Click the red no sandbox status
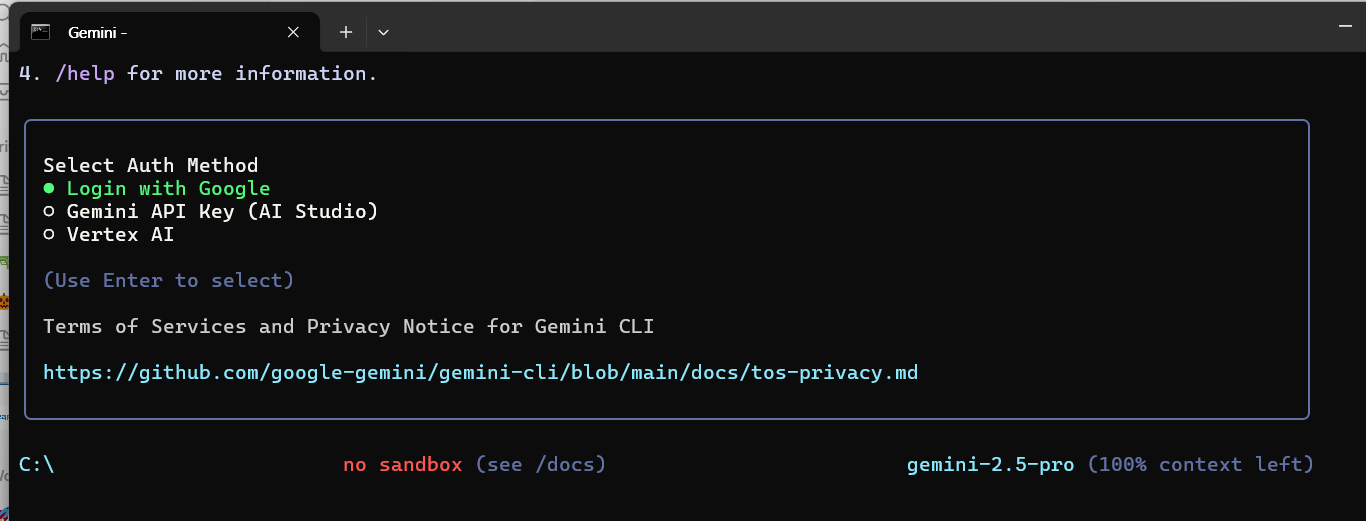This screenshot has width=1366, height=521. (403, 464)
